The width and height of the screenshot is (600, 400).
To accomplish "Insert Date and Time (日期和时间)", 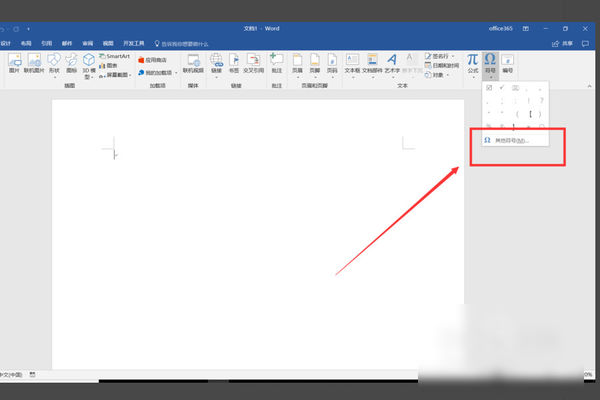I will [x=442, y=65].
